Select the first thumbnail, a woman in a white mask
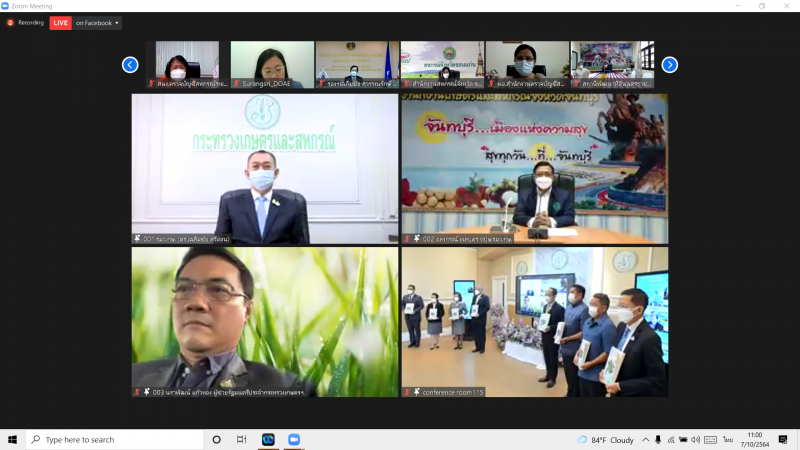 (187, 64)
